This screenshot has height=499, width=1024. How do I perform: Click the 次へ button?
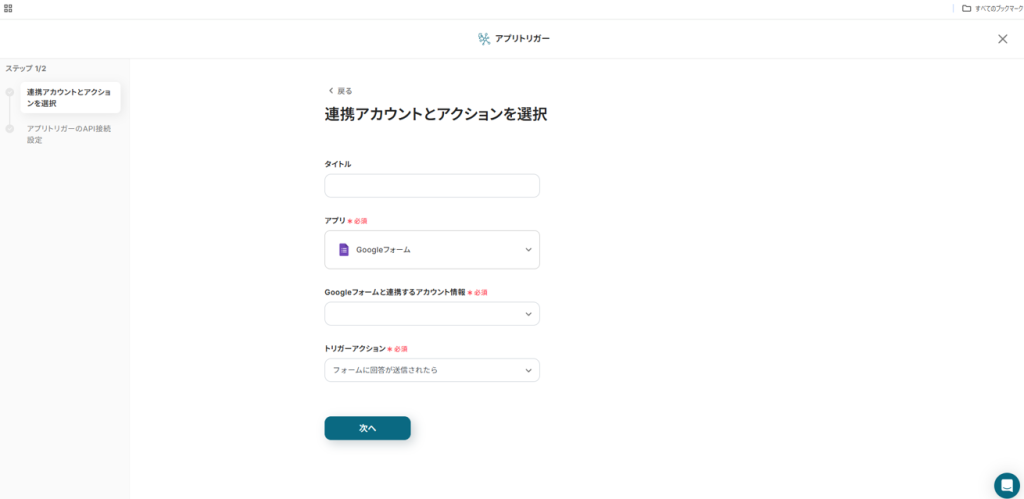pos(367,428)
